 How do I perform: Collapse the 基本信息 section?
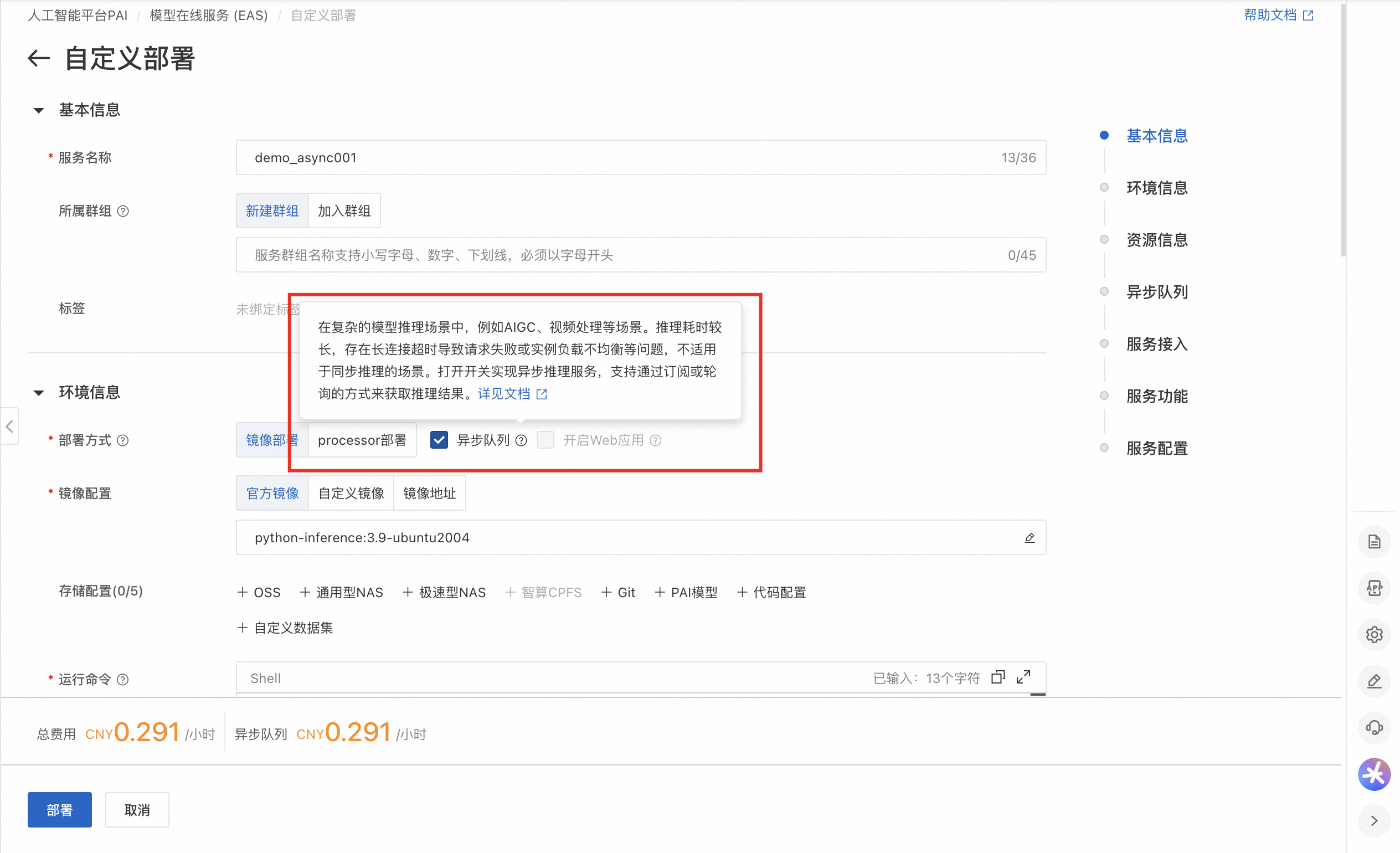point(39,110)
